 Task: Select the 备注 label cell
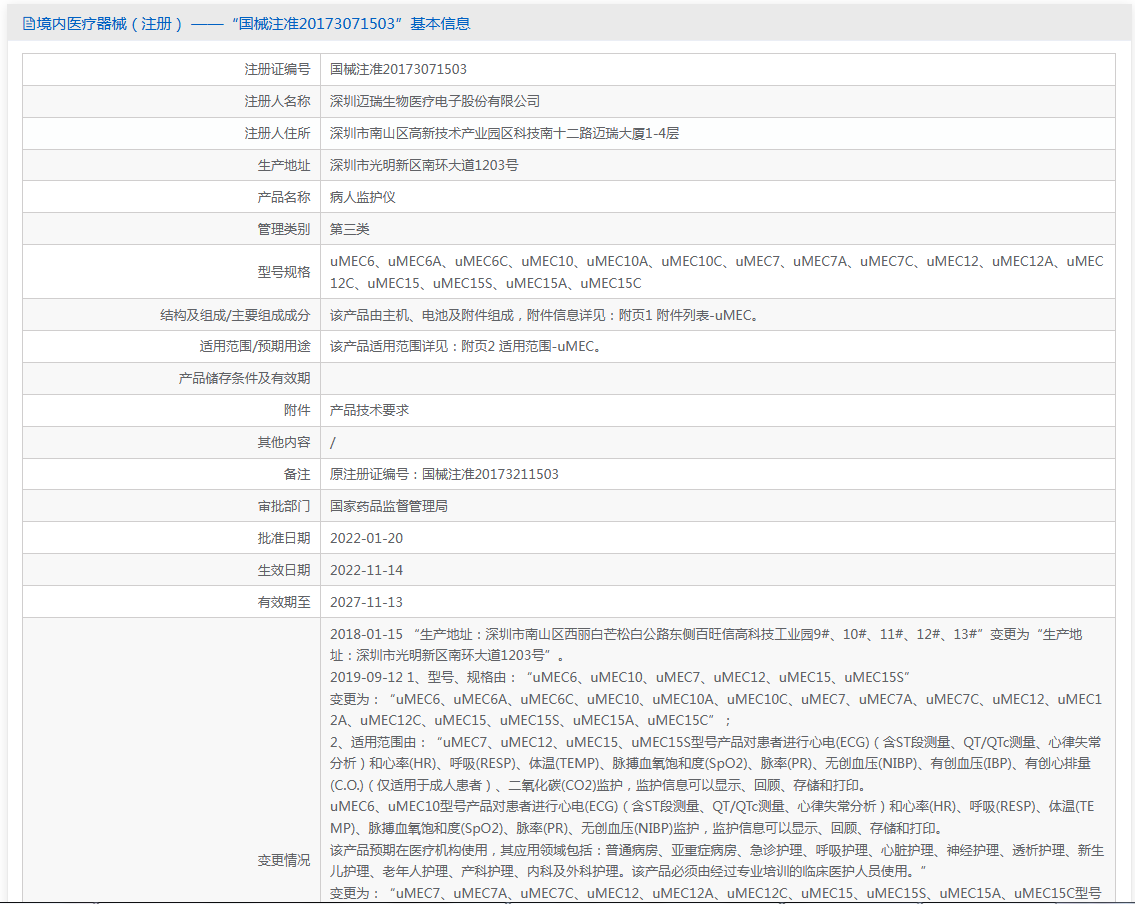pyautogui.click(x=297, y=474)
